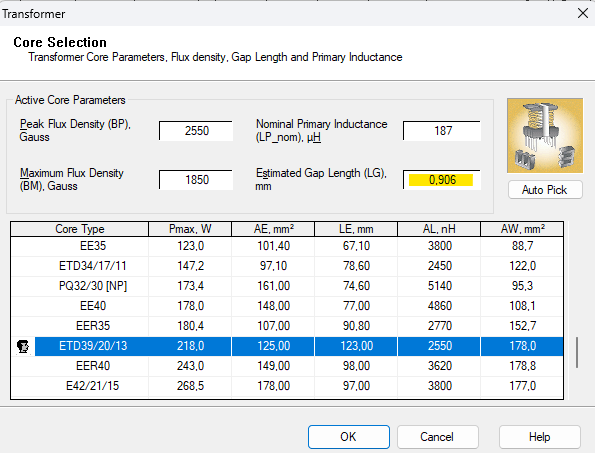595x453 pixels.
Task: Click AW value 152,7
Action: (523, 326)
